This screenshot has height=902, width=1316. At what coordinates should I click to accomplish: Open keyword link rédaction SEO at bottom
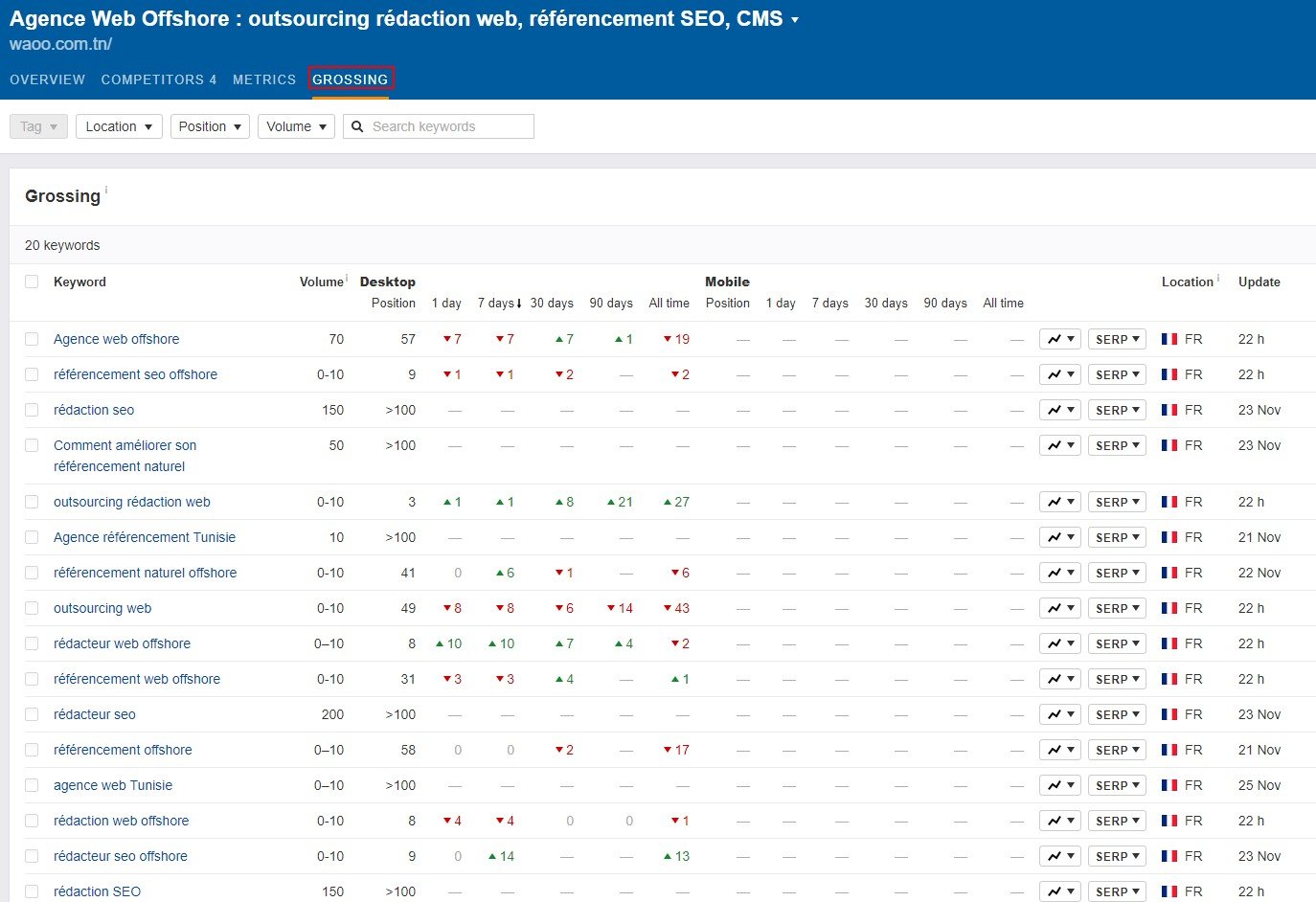[97, 891]
